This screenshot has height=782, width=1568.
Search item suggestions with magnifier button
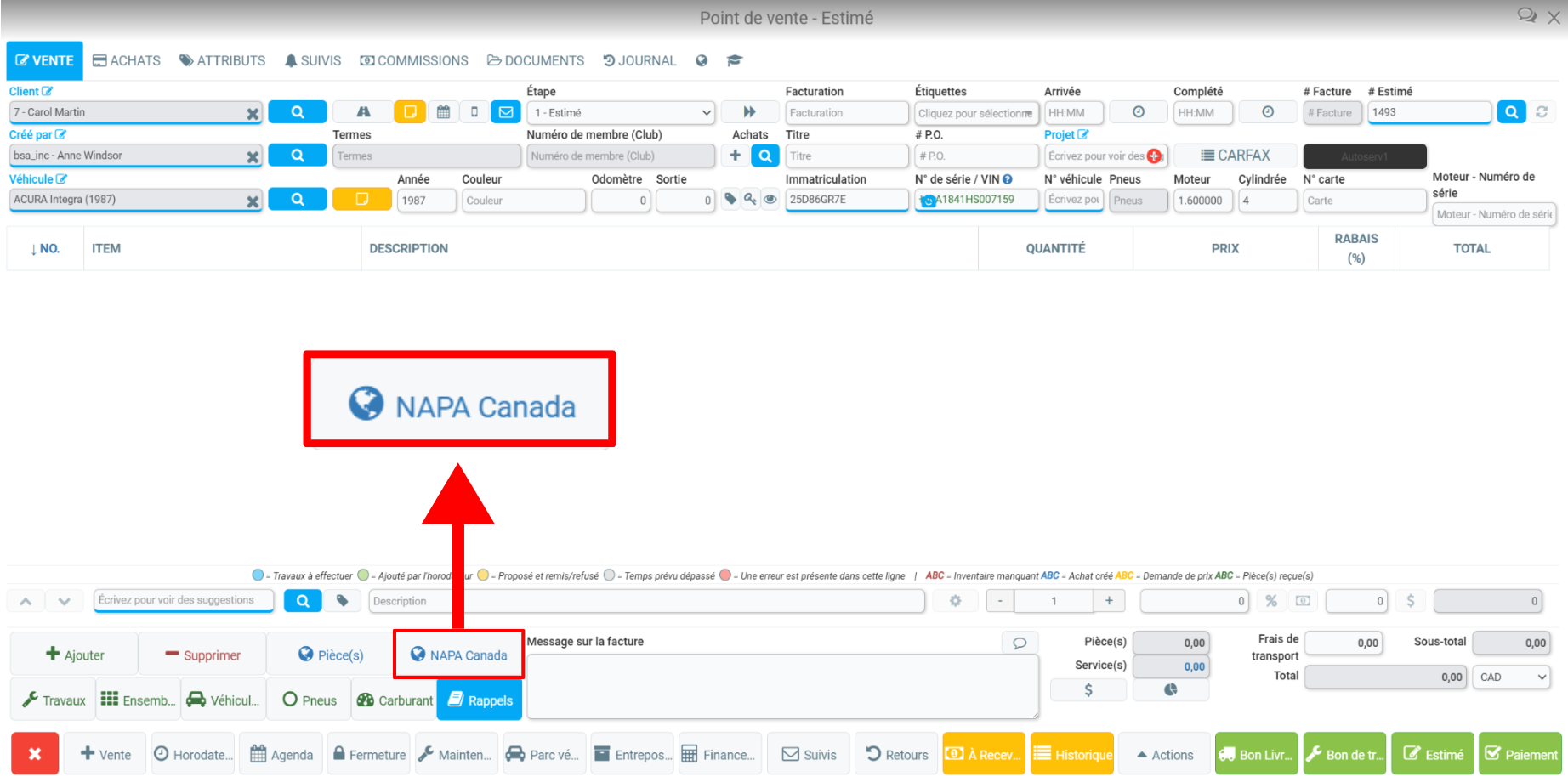coord(303,601)
